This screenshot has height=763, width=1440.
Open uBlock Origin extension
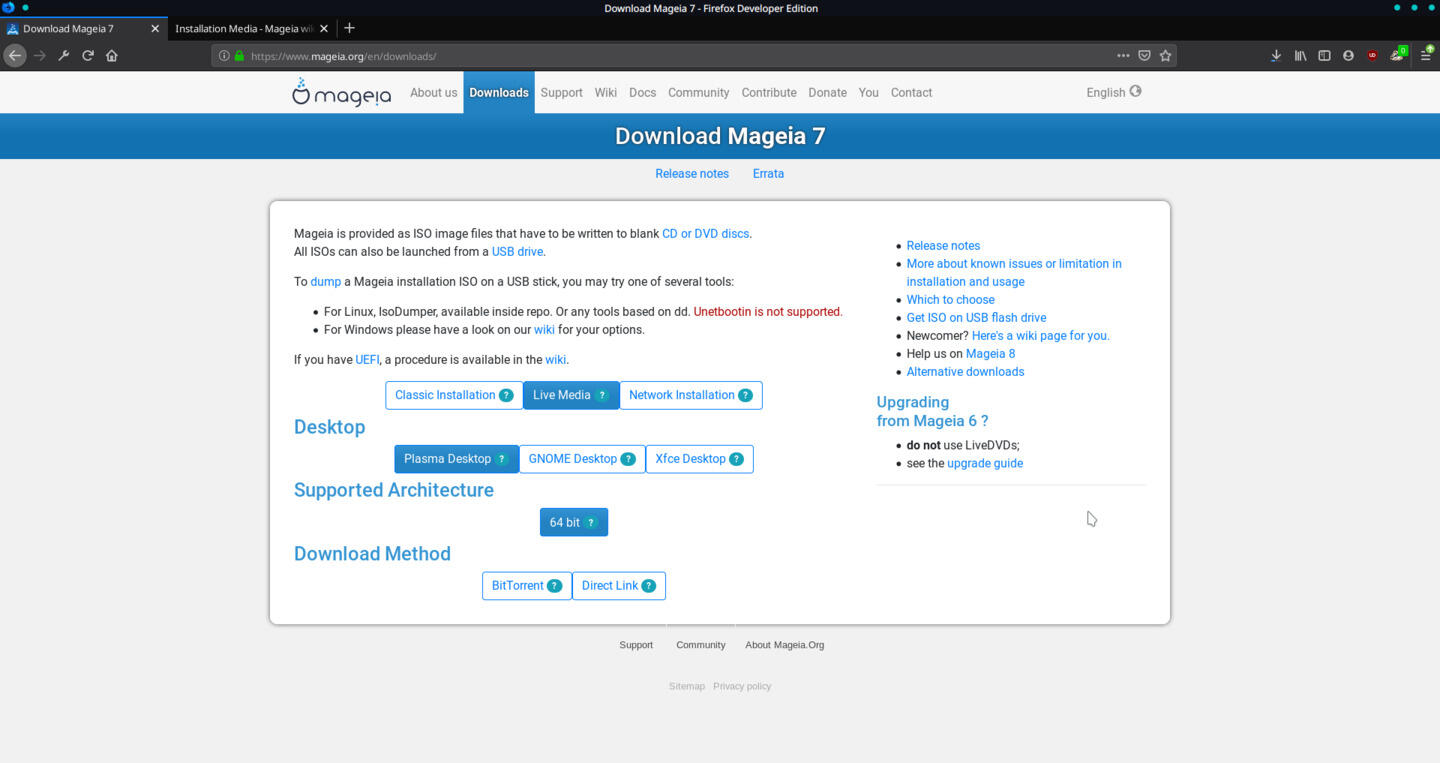1372,56
